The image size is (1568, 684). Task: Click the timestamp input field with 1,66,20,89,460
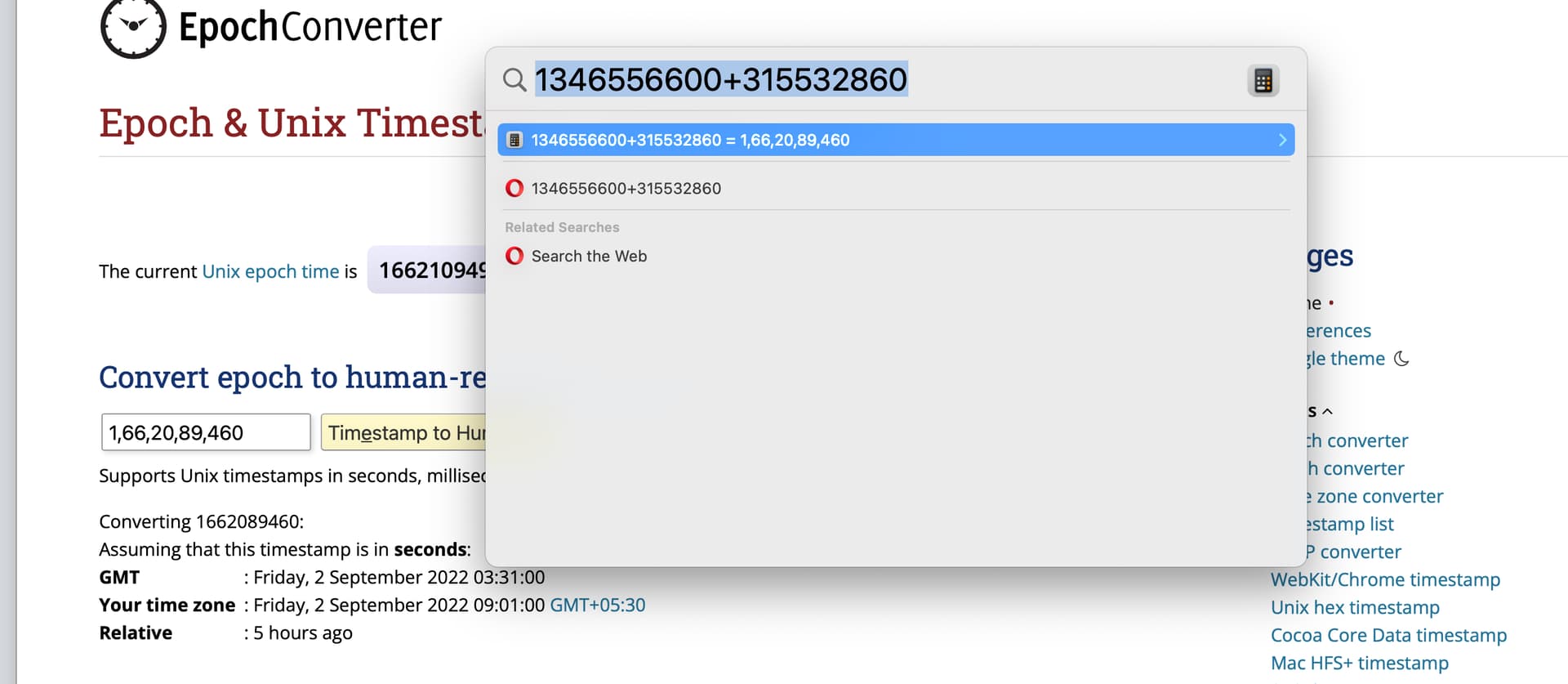point(206,432)
